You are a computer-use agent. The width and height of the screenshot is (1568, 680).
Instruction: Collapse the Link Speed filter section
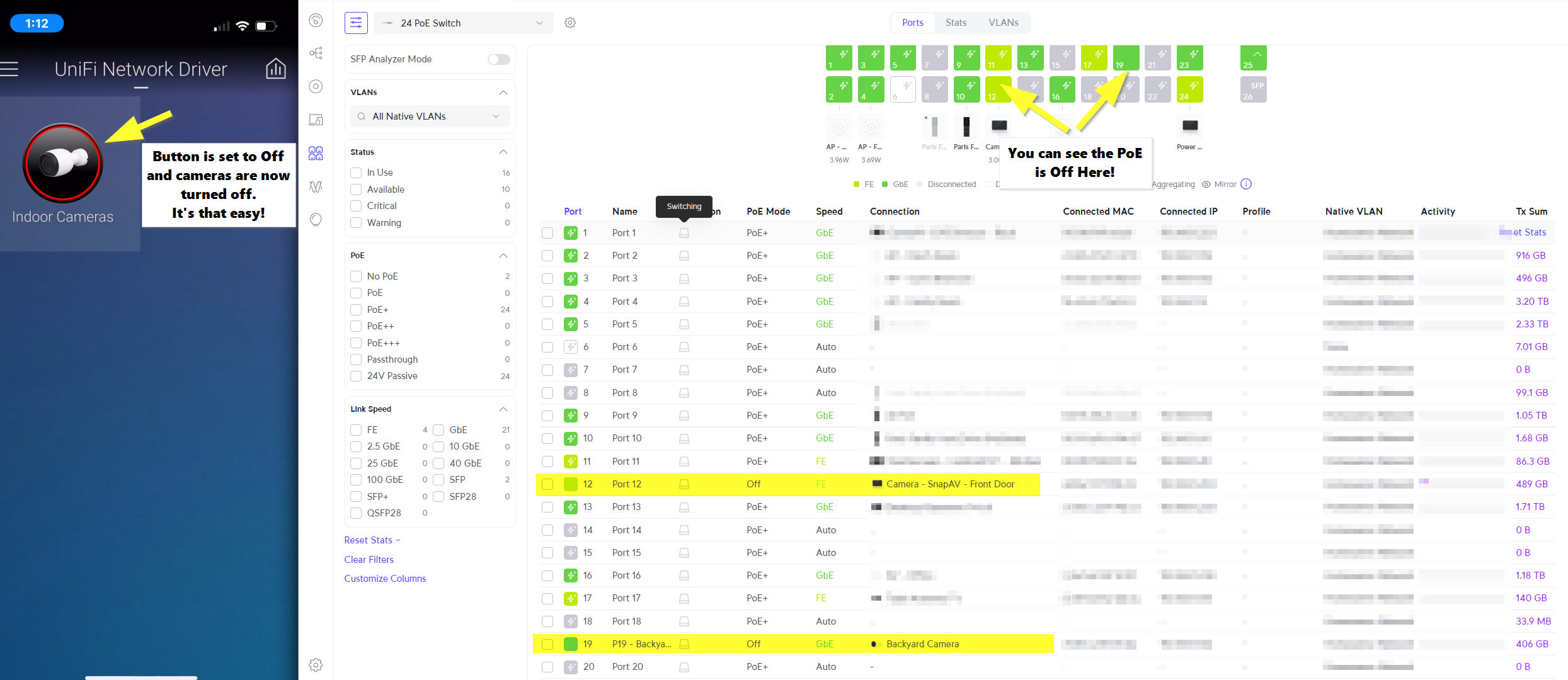(x=503, y=409)
